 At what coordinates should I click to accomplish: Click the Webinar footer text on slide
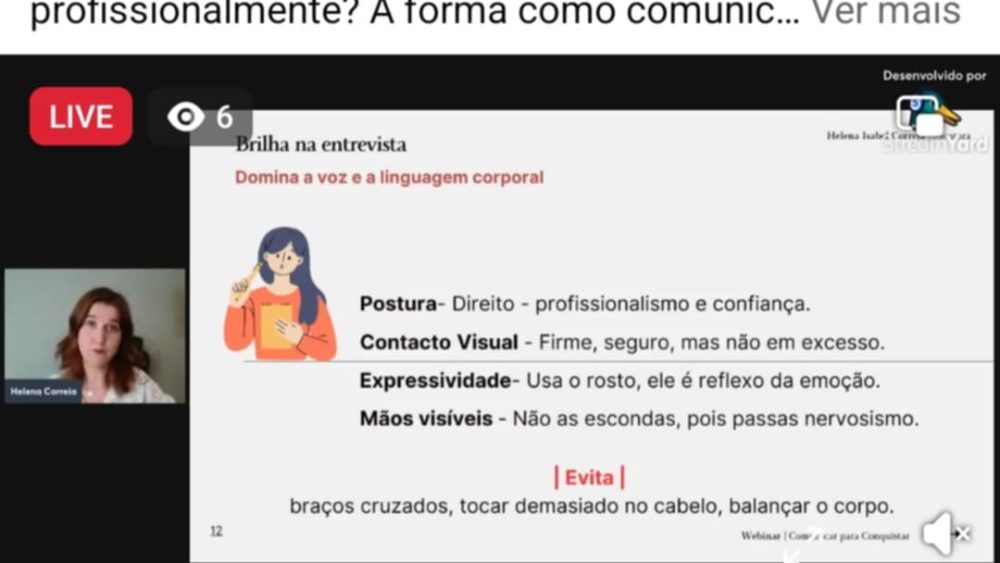[x=825, y=536]
